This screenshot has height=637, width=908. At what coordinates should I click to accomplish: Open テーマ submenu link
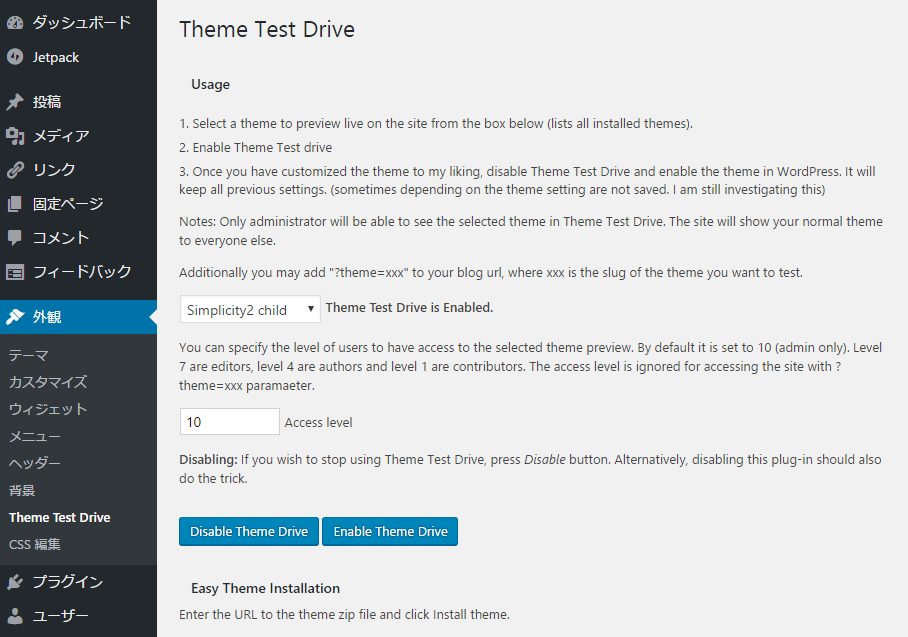pos(28,355)
